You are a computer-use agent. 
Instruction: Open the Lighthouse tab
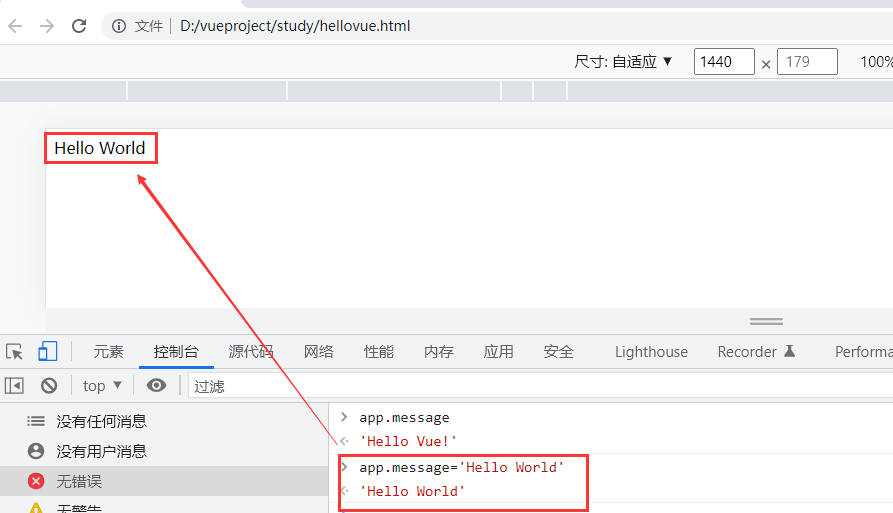click(x=651, y=352)
